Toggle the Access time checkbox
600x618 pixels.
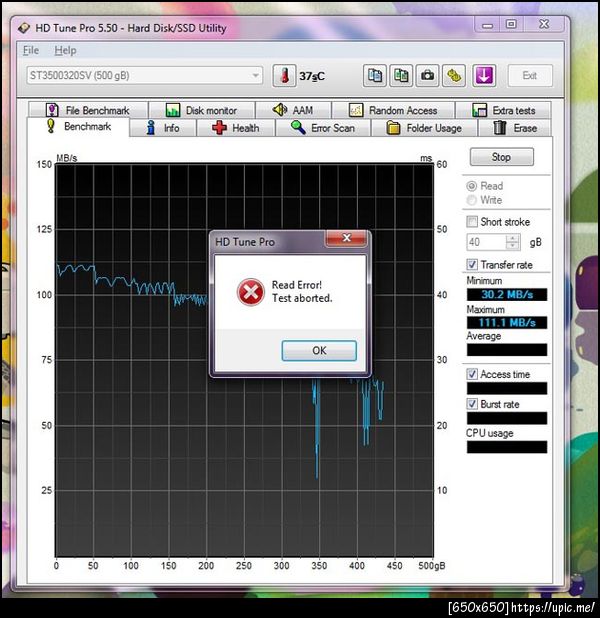pos(472,374)
